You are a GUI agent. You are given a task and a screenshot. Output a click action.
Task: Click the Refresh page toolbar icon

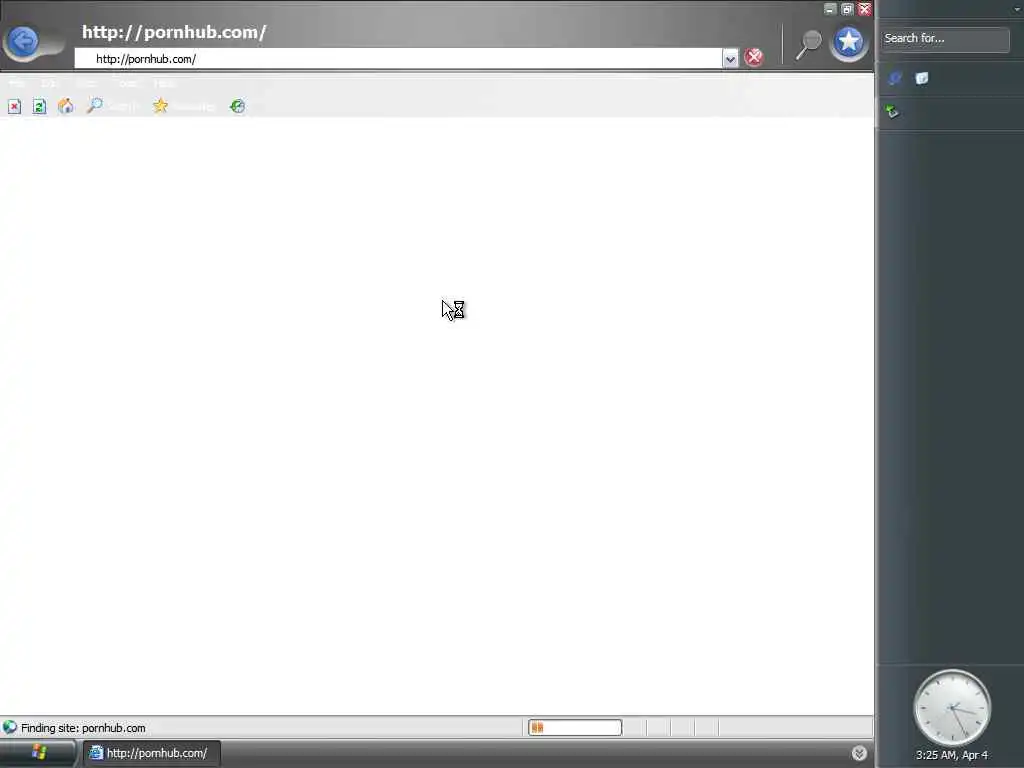coord(40,106)
